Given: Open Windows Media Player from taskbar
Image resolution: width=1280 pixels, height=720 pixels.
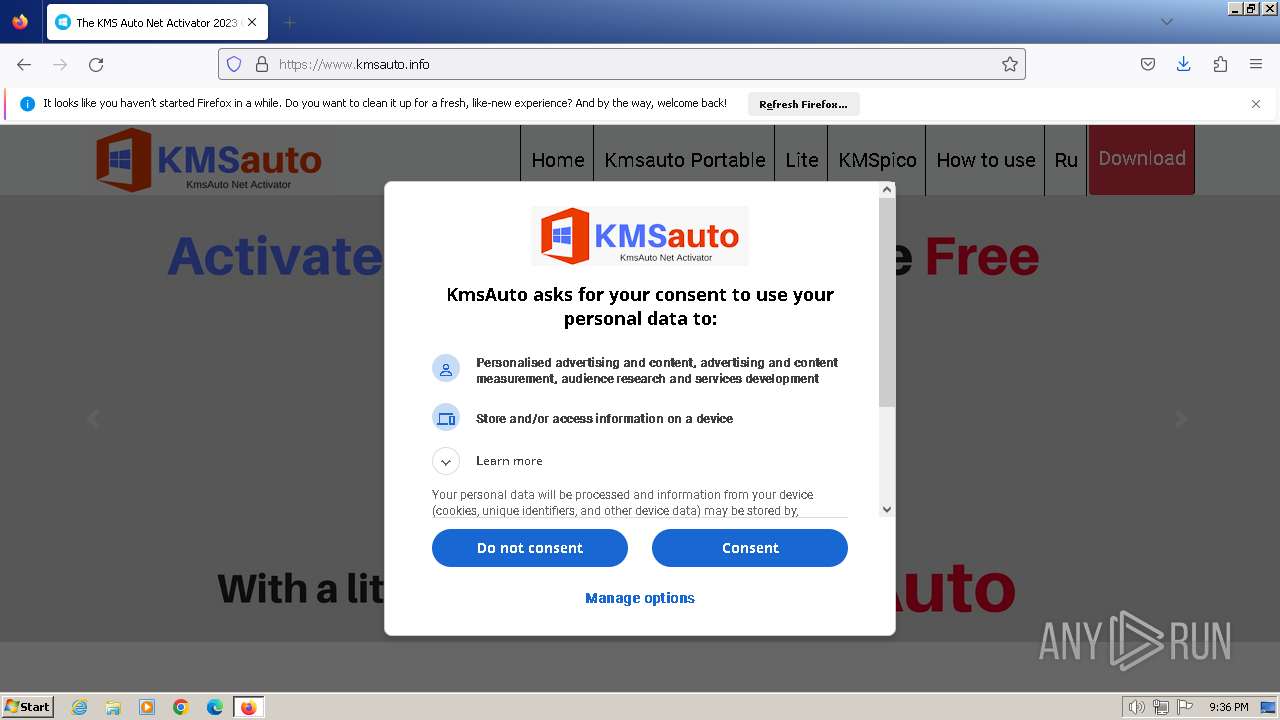Looking at the screenshot, I should point(147,707).
